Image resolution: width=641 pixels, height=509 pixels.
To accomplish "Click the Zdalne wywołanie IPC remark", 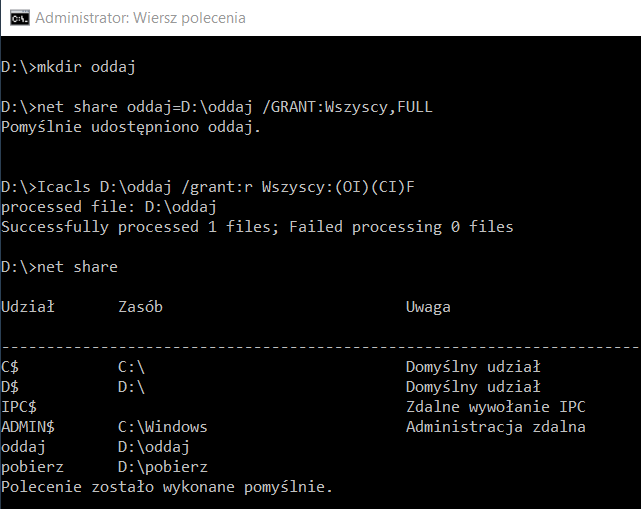I will [495, 407].
